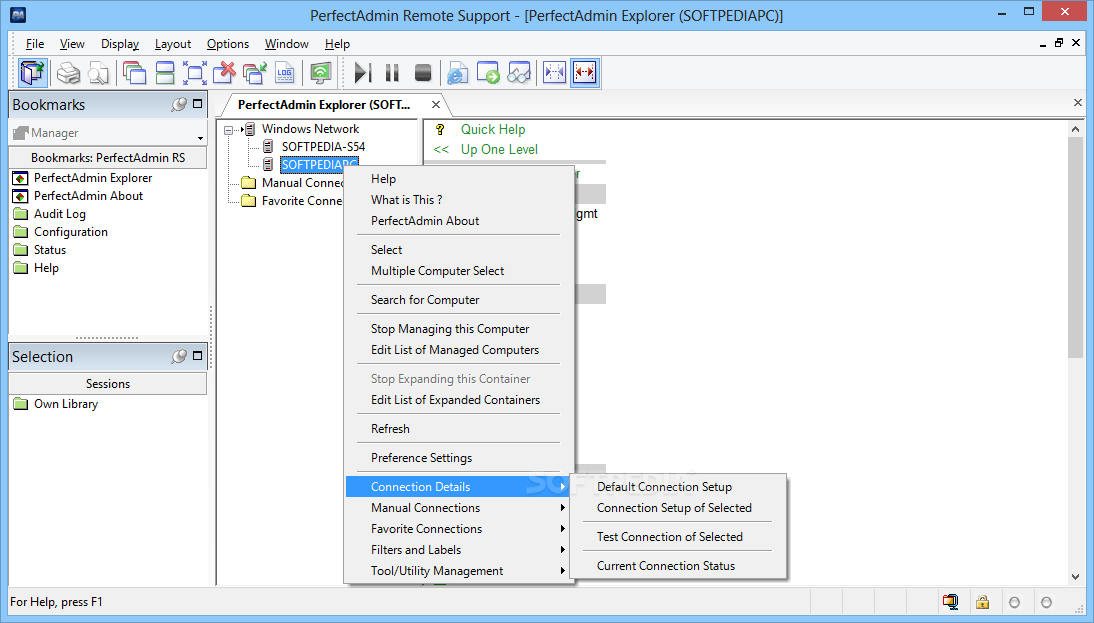The image size is (1094, 623).
Task: Open the Options menu
Action: (227, 44)
